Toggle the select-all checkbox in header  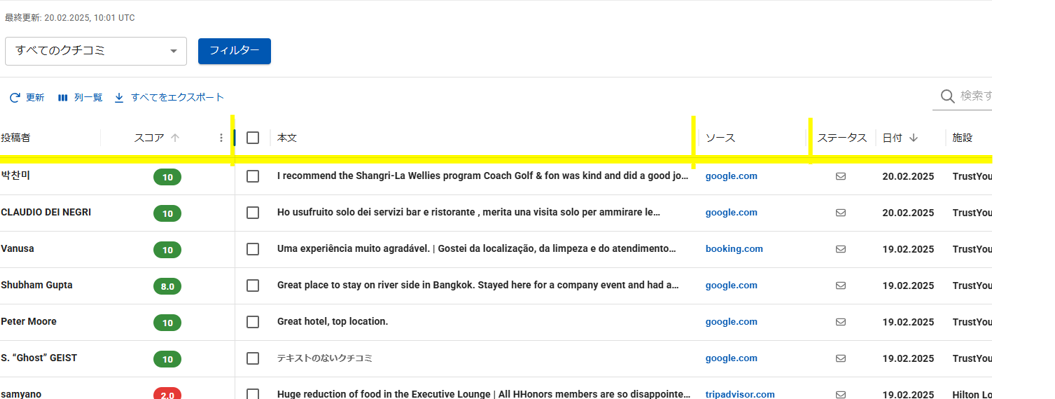pos(253,138)
